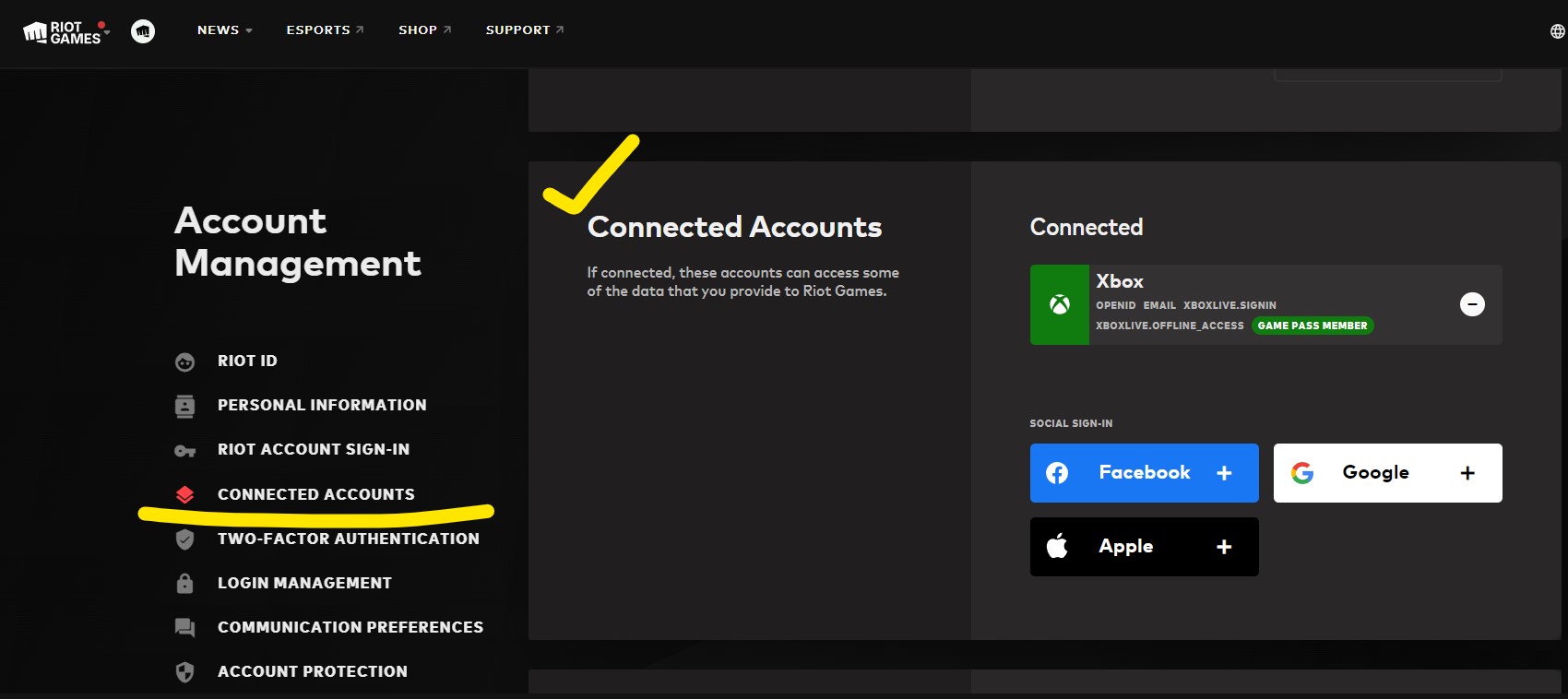Click the Google G logo

(1302, 473)
